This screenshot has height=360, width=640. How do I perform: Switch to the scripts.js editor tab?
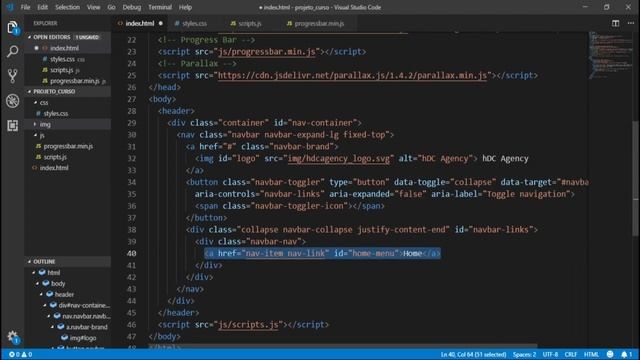tap(249, 23)
